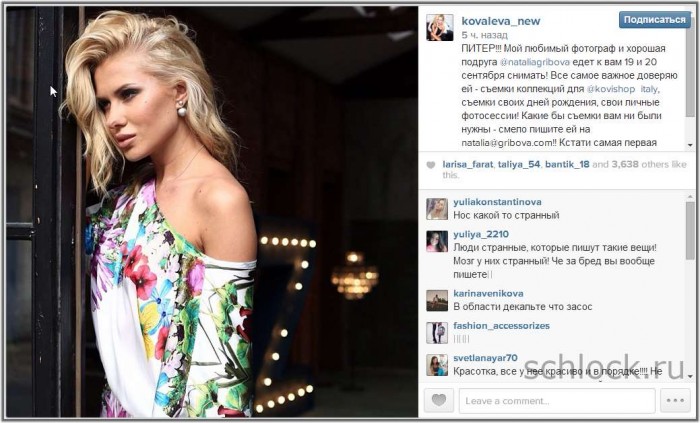The height and width of the screenshot is (423, 700).
Task: Click the heart like button beside comment field
Action: tap(439, 400)
